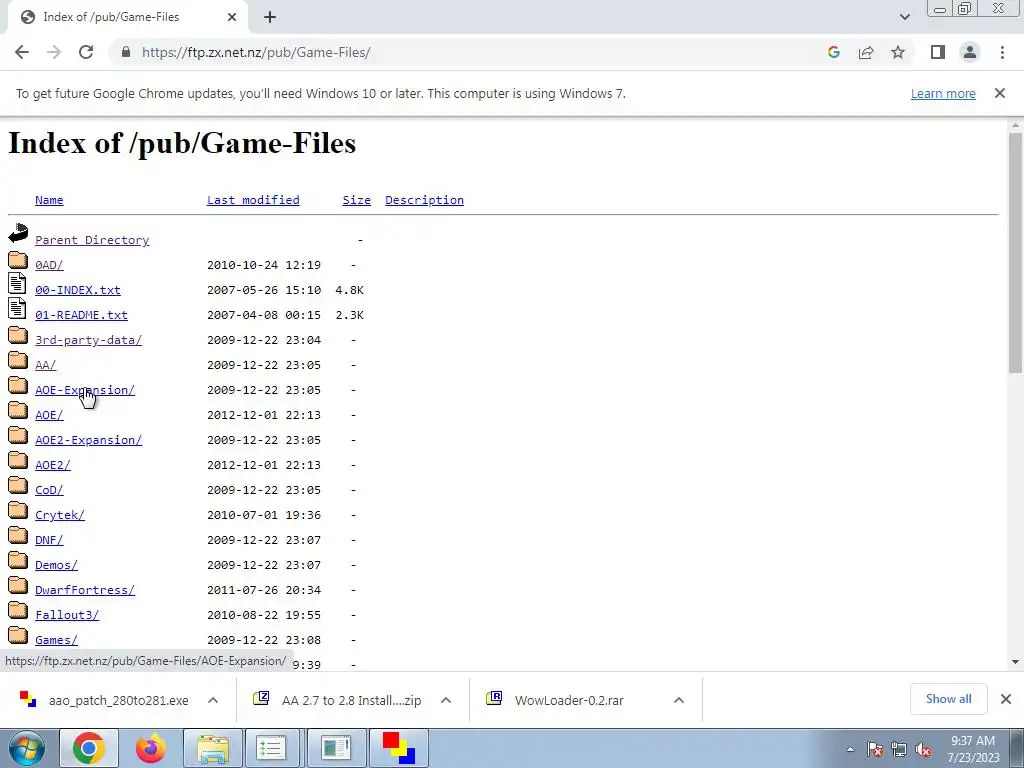The height and width of the screenshot is (768, 1024).
Task: Reload the current page
Action: (x=86, y=52)
